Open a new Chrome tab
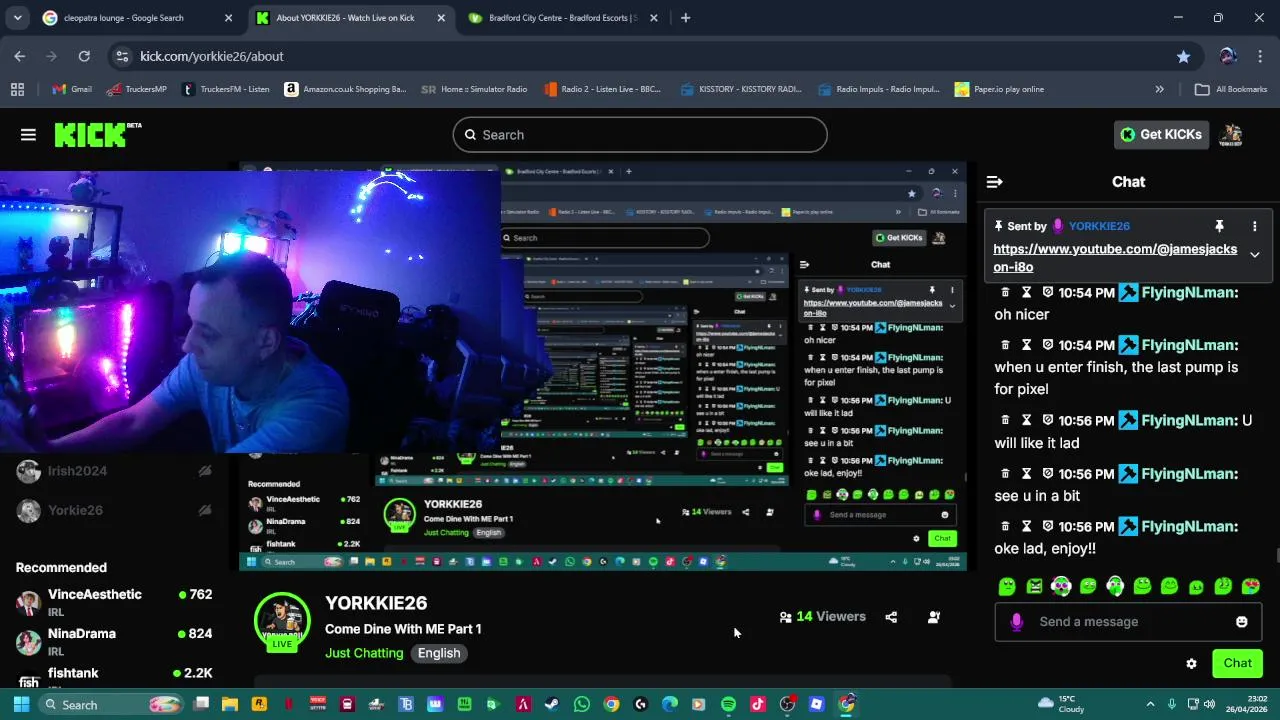Viewport: 1280px width, 720px height. (685, 18)
